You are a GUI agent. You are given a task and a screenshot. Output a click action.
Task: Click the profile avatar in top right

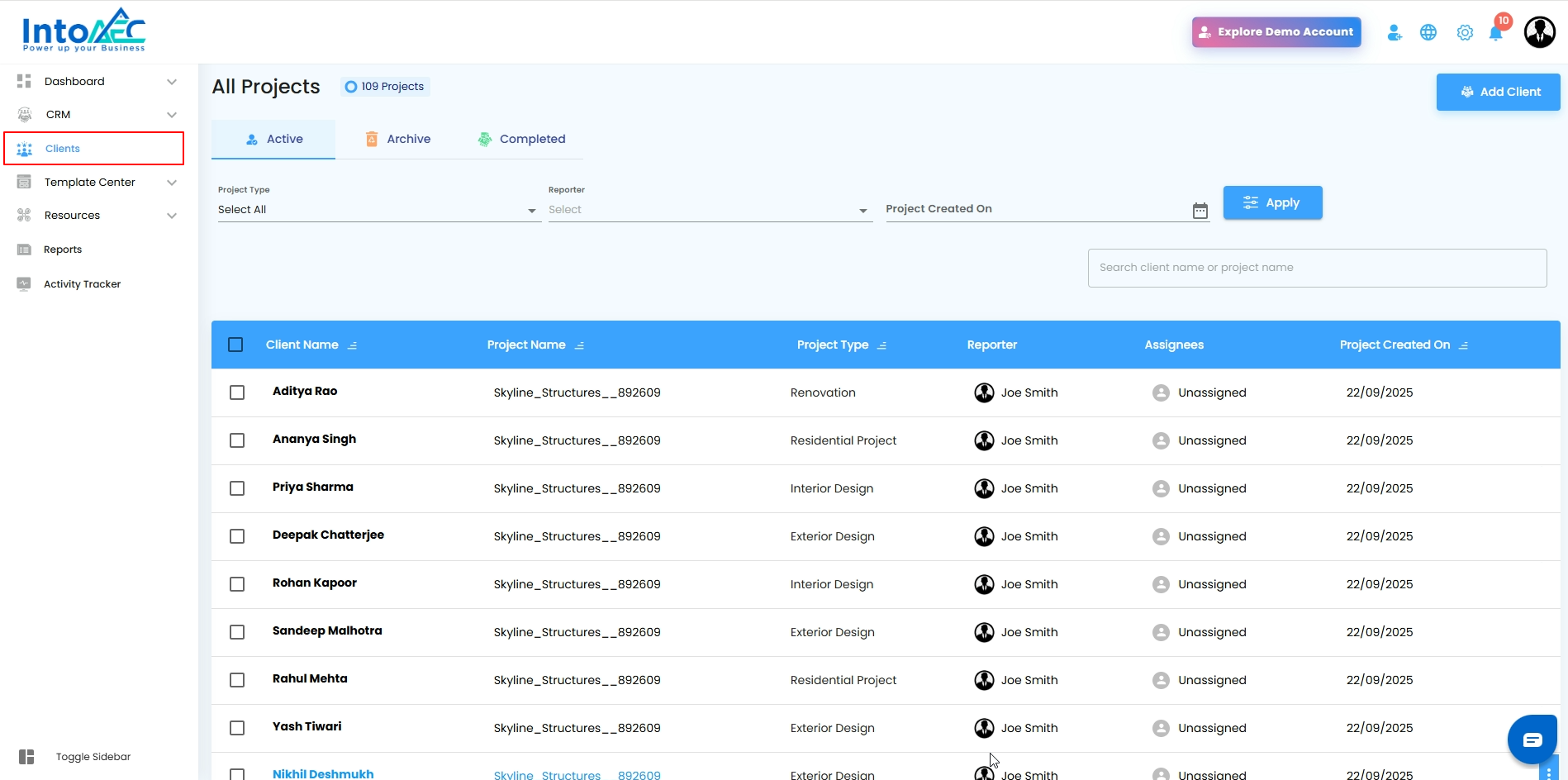click(1539, 33)
